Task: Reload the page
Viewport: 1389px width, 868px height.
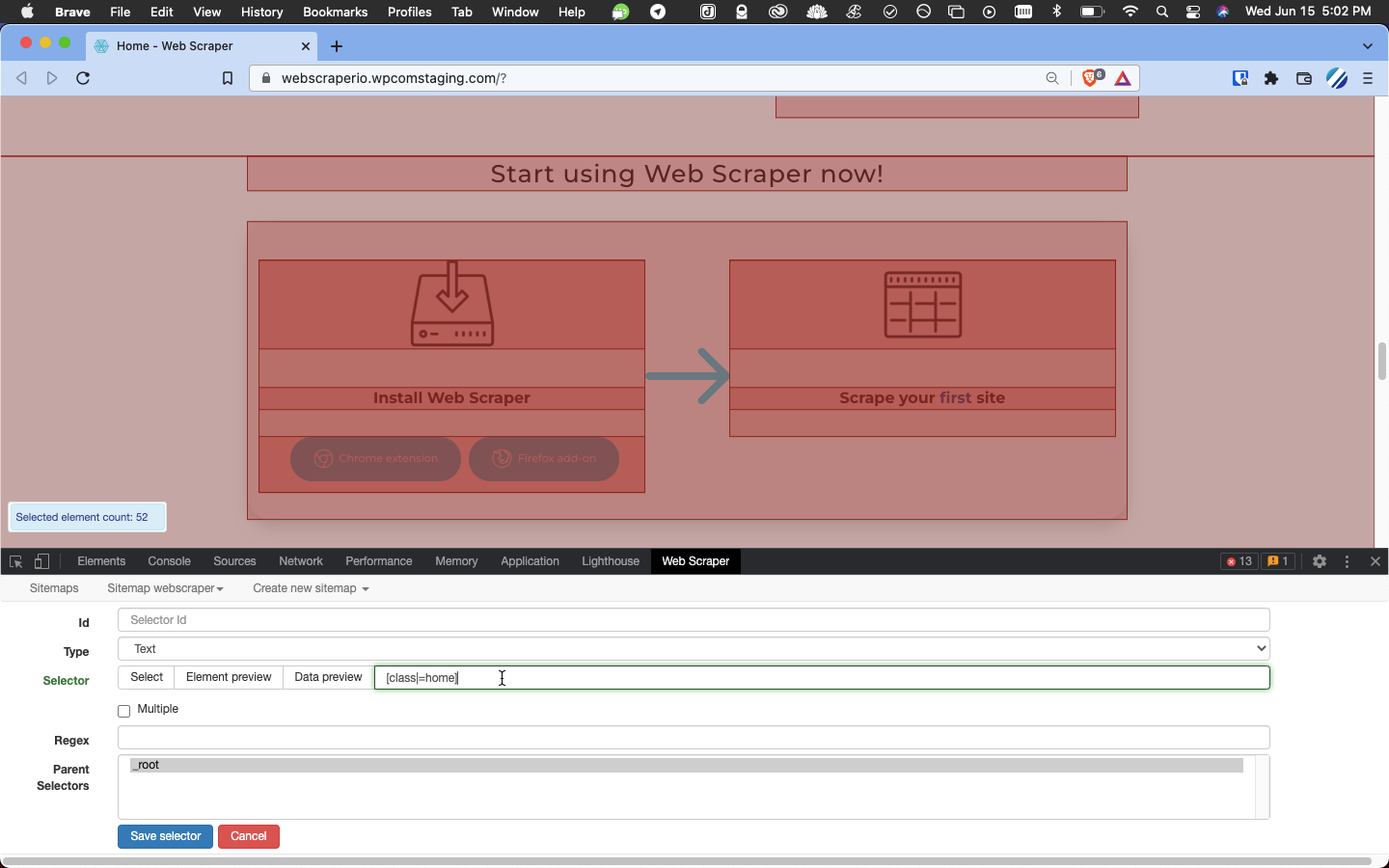Action: tap(83, 78)
